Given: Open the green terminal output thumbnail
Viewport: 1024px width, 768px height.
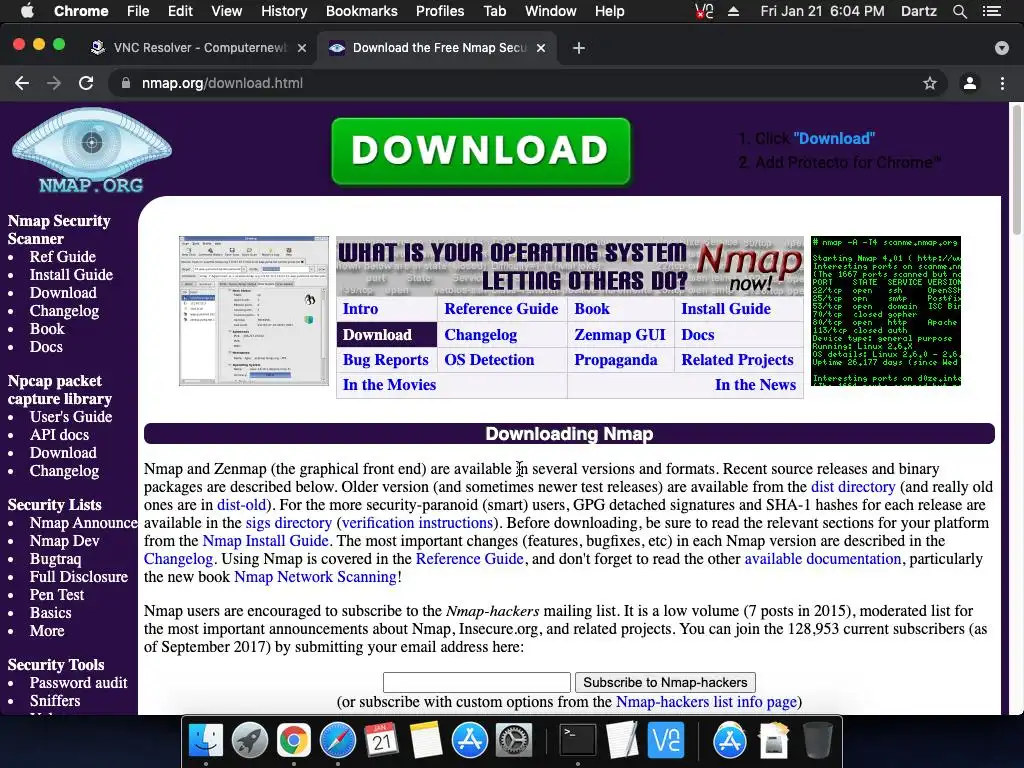Looking at the screenshot, I should [886, 311].
